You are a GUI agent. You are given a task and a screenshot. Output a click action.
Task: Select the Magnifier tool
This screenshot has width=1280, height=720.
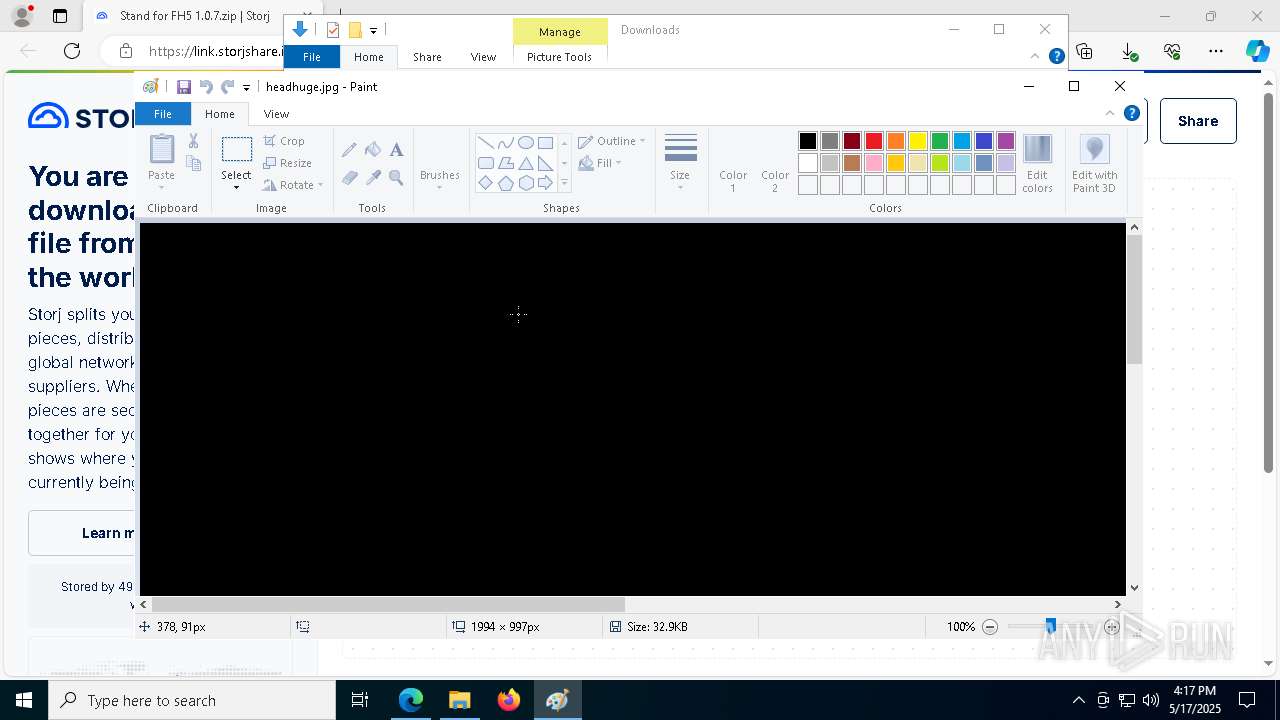click(396, 178)
